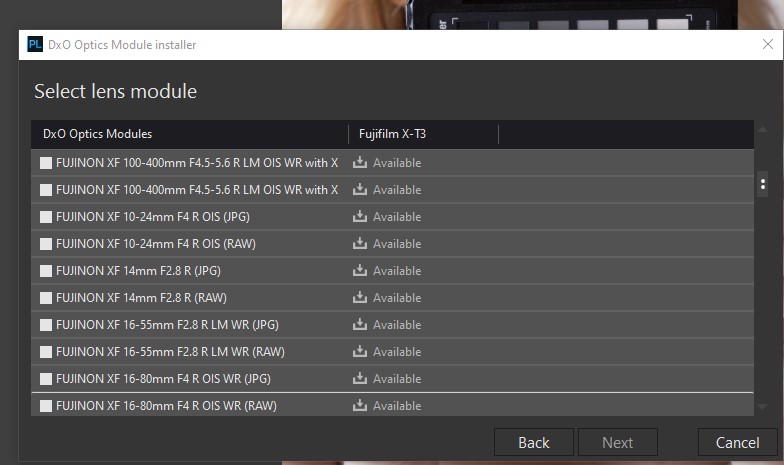The image size is (784, 465).
Task: Click the DxO Optics Modules column header
Action: click(x=190, y=134)
